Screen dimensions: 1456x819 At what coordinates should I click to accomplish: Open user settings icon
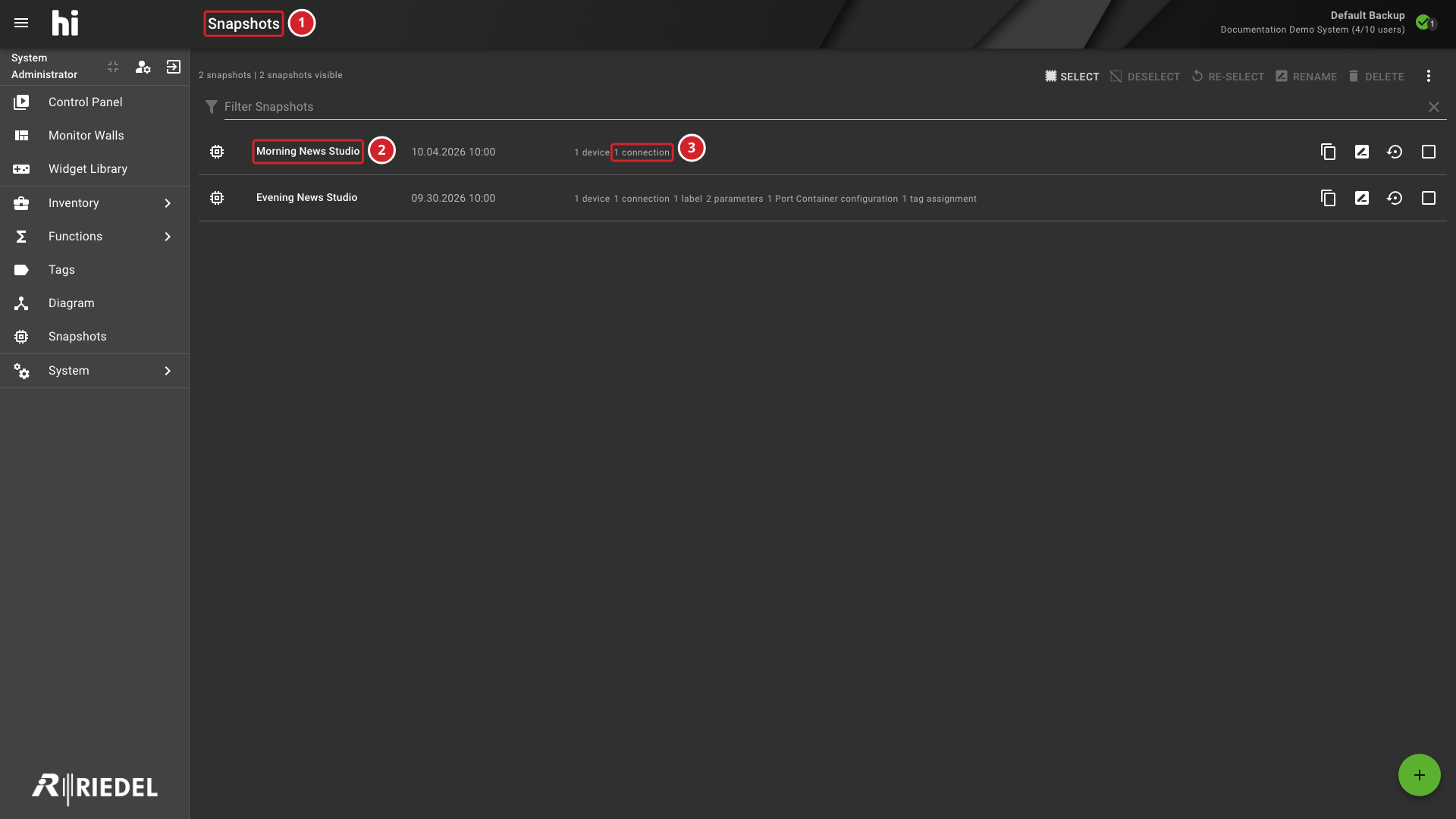pos(143,67)
